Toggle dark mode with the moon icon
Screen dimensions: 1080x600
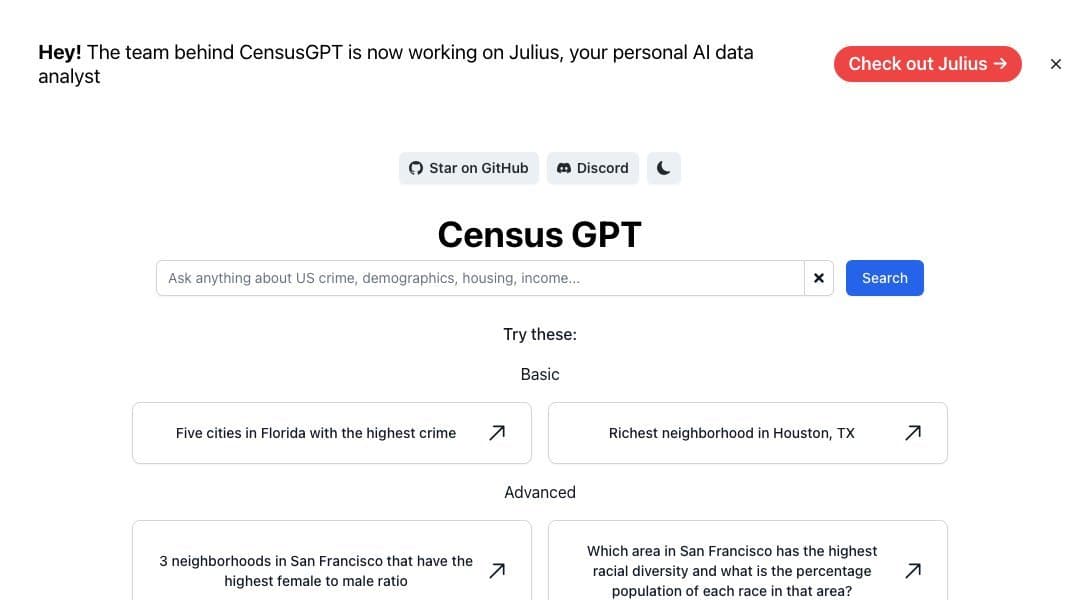[x=664, y=168]
